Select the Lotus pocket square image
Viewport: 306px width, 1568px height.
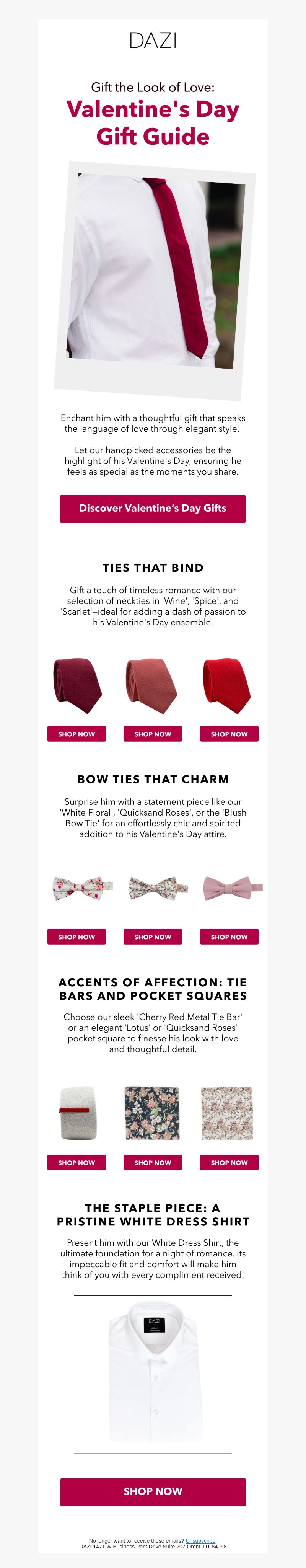click(153, 1112)
